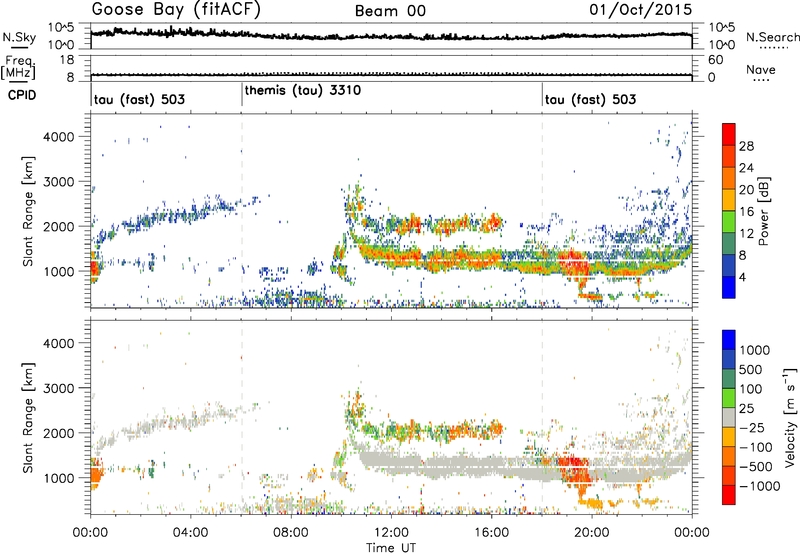Image resolution: width=800 pixels, height=554 pixels.
Task: Click the 'Slant Range [km]' label of the power plot
Action: pos(28,211)
